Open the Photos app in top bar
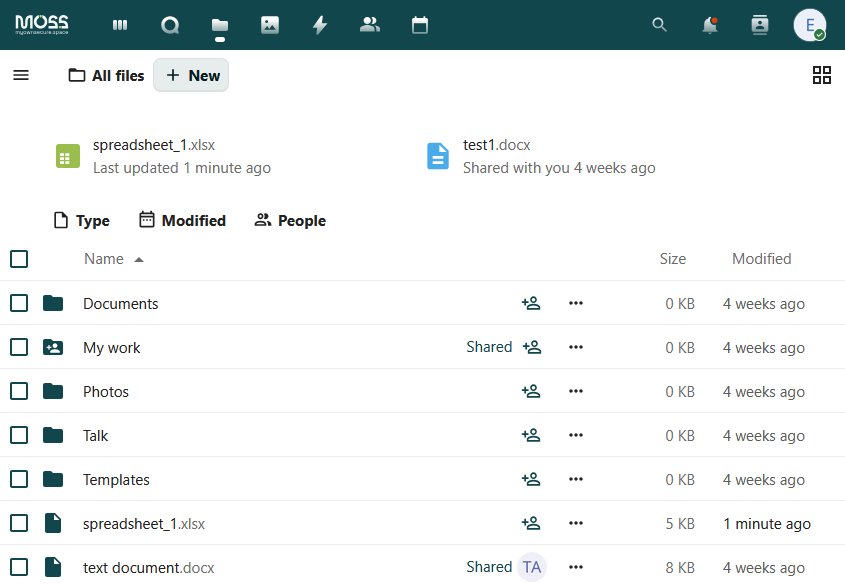 click(x=269, y=25)
